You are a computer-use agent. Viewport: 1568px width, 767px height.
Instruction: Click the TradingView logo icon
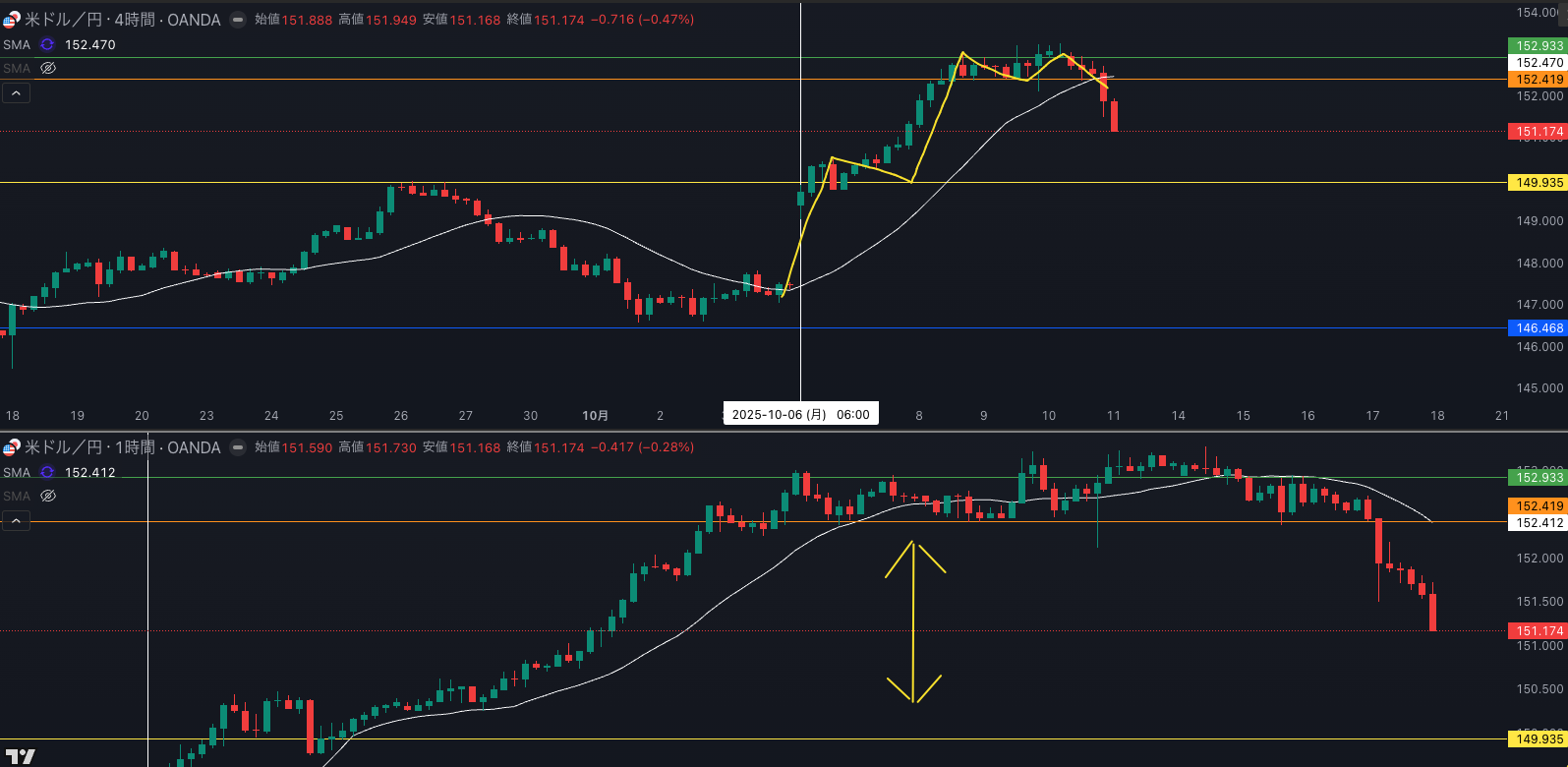20,755
